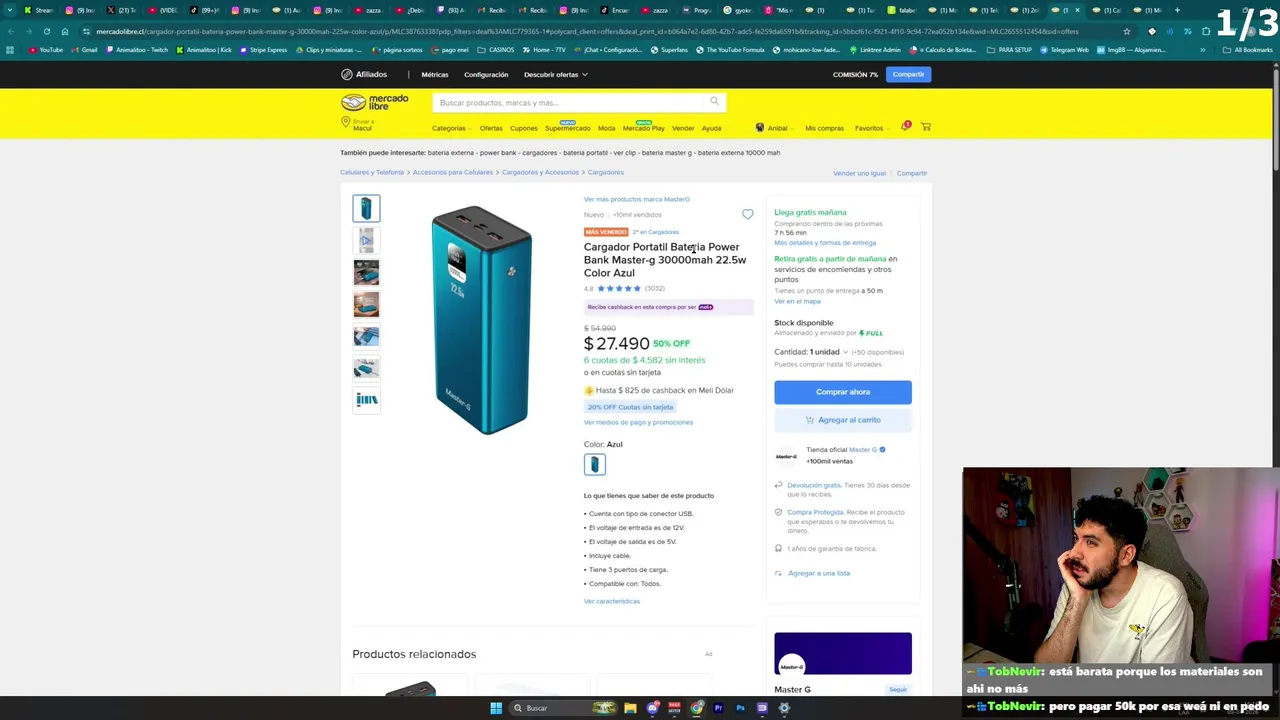
Task: Open Ayuda help page
Action: pyautogui.click(x=711, y=128)
